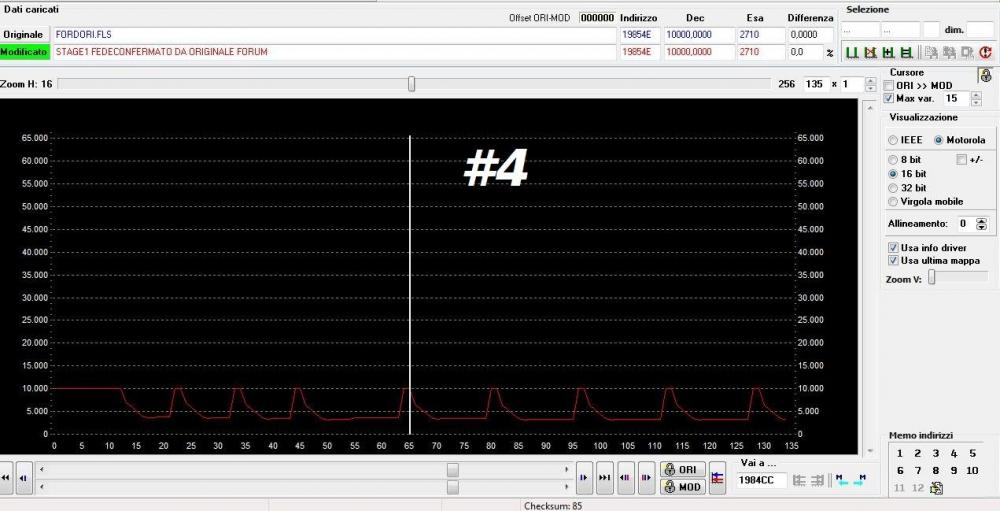This screenshot has height=511, width=1000.
Task: Click the upper horizontal scrollbar thumb below the graph
Action: pyautogui.click(x=452, y=470)
